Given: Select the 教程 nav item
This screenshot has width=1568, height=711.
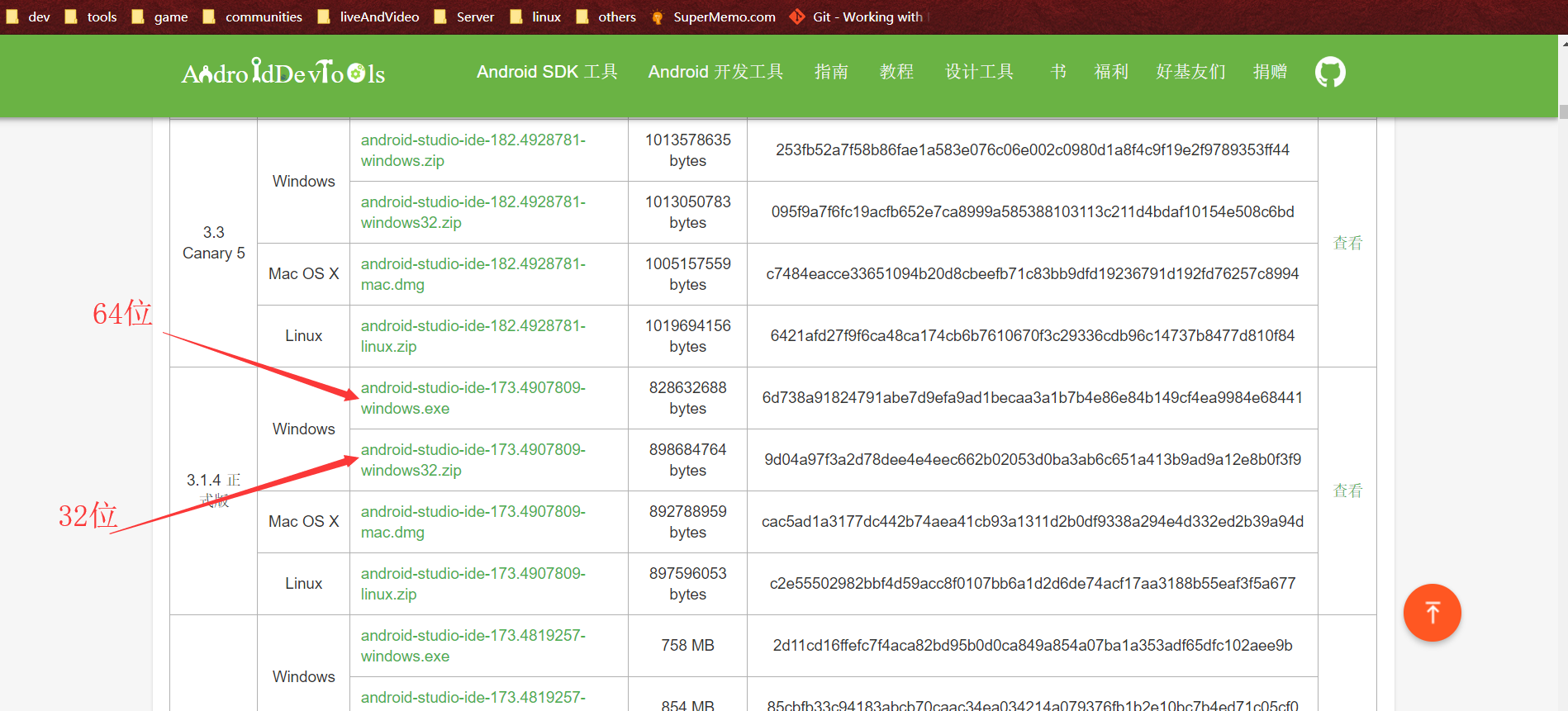Looking at the screenshot, I should point(896,72).
